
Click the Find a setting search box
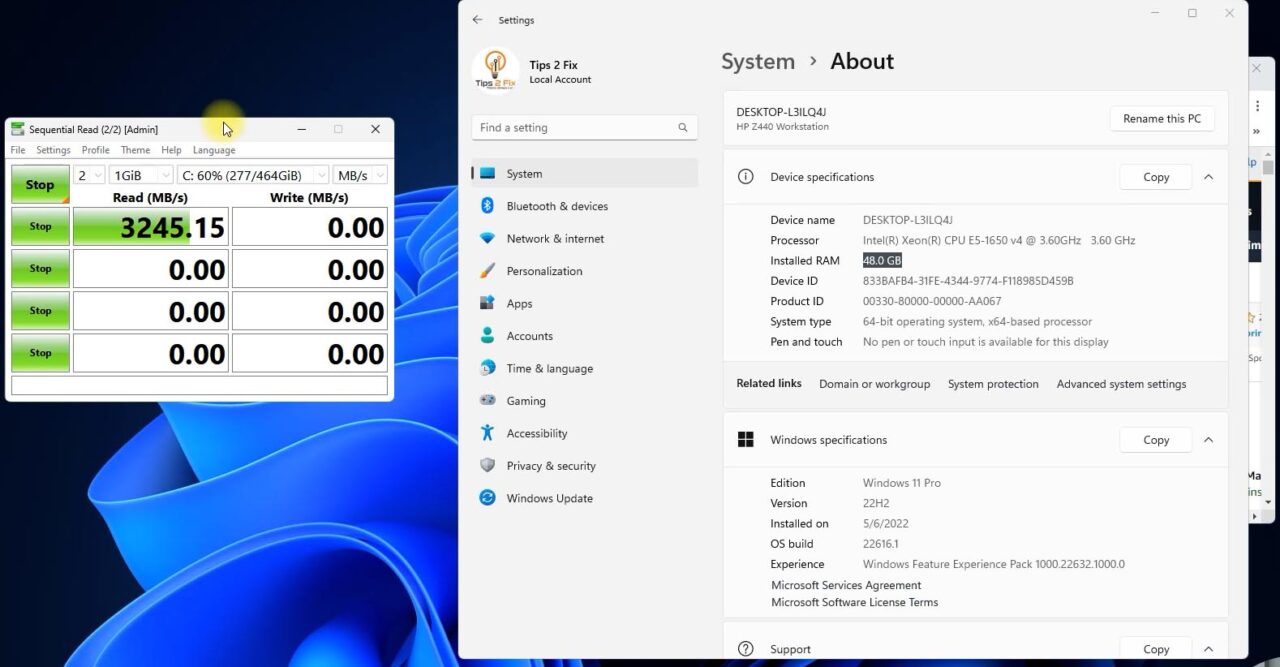point(584,128)
